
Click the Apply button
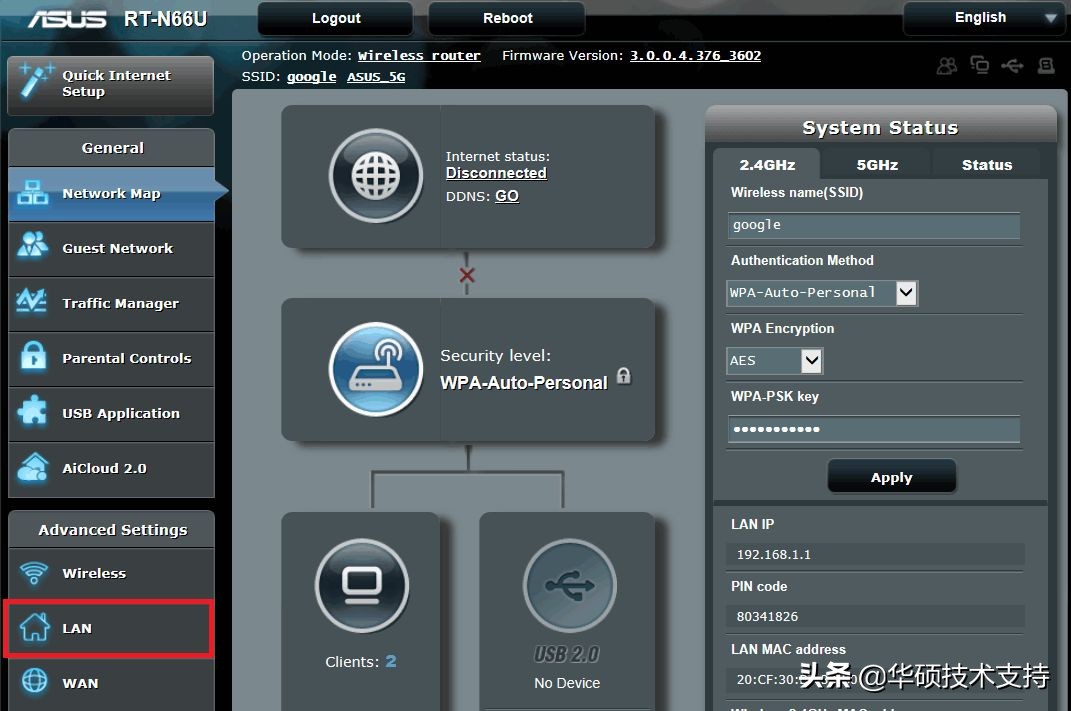coord(891,477)
